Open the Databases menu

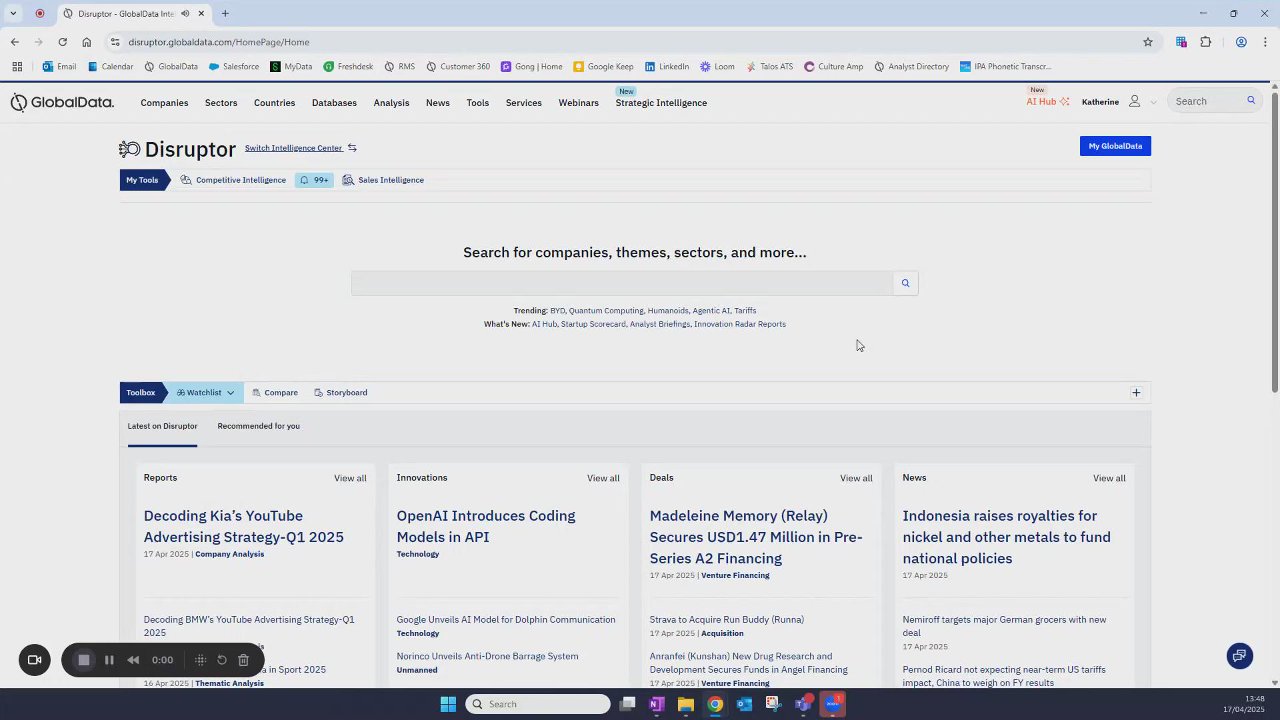334,103
